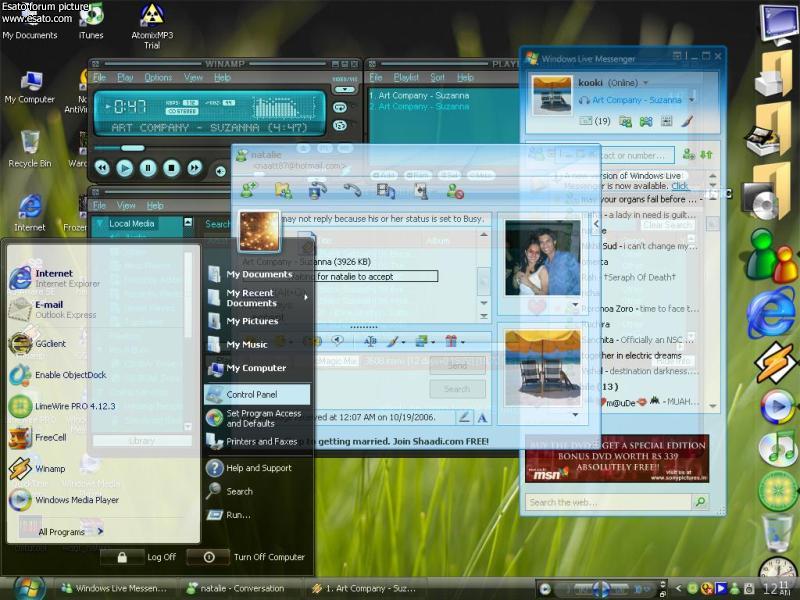The image size is (800, 600).
Task: Open the Playlist menu in playlist editor
Action: pos(406,77)
